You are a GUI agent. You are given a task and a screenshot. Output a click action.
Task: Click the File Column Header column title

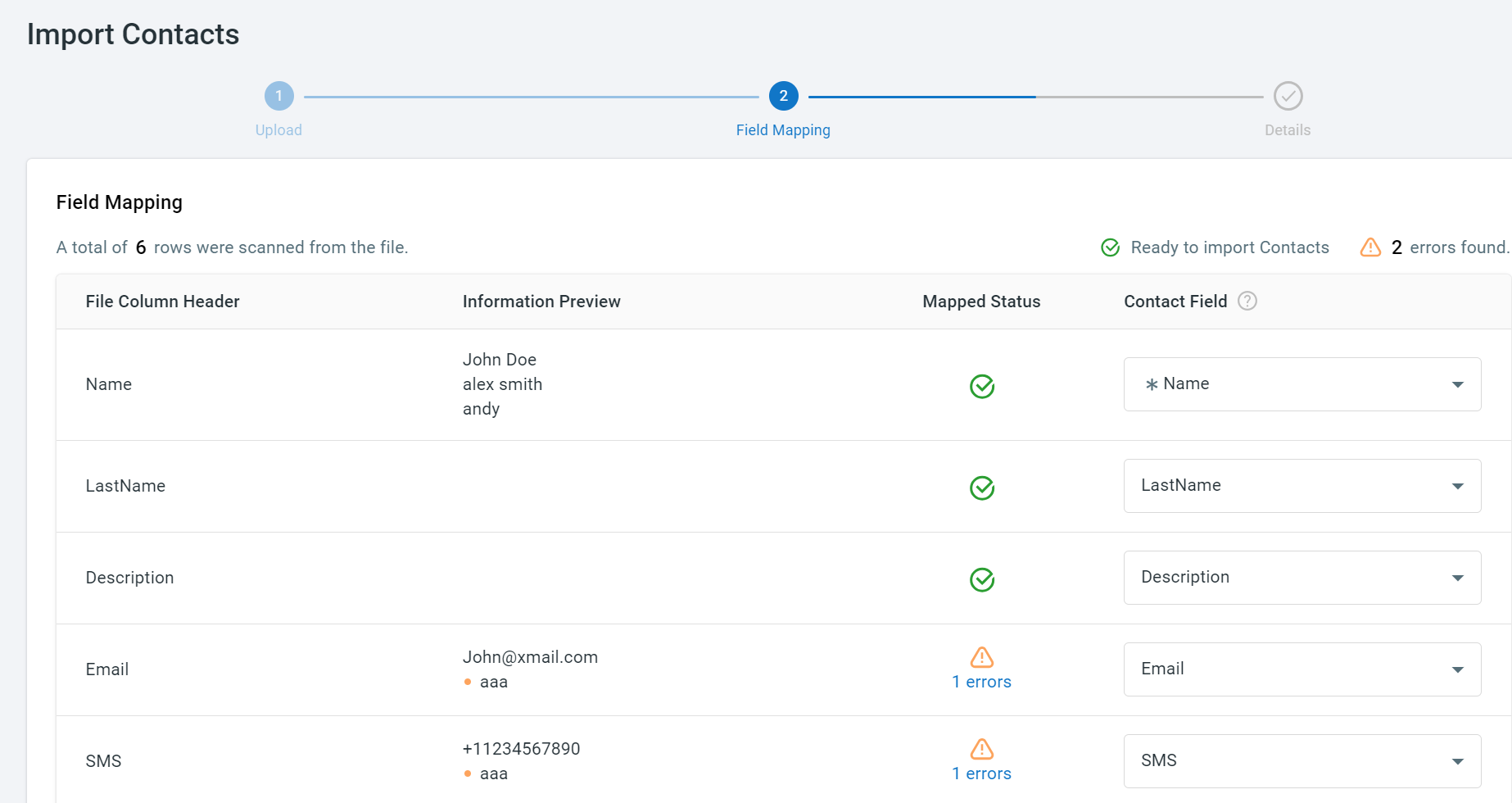coord(162,302)
